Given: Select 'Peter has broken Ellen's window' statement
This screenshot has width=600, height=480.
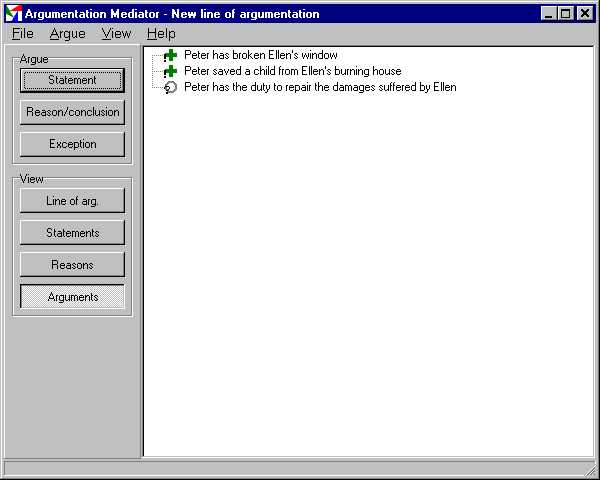Looking at the screenshot, I should (260, 56).
